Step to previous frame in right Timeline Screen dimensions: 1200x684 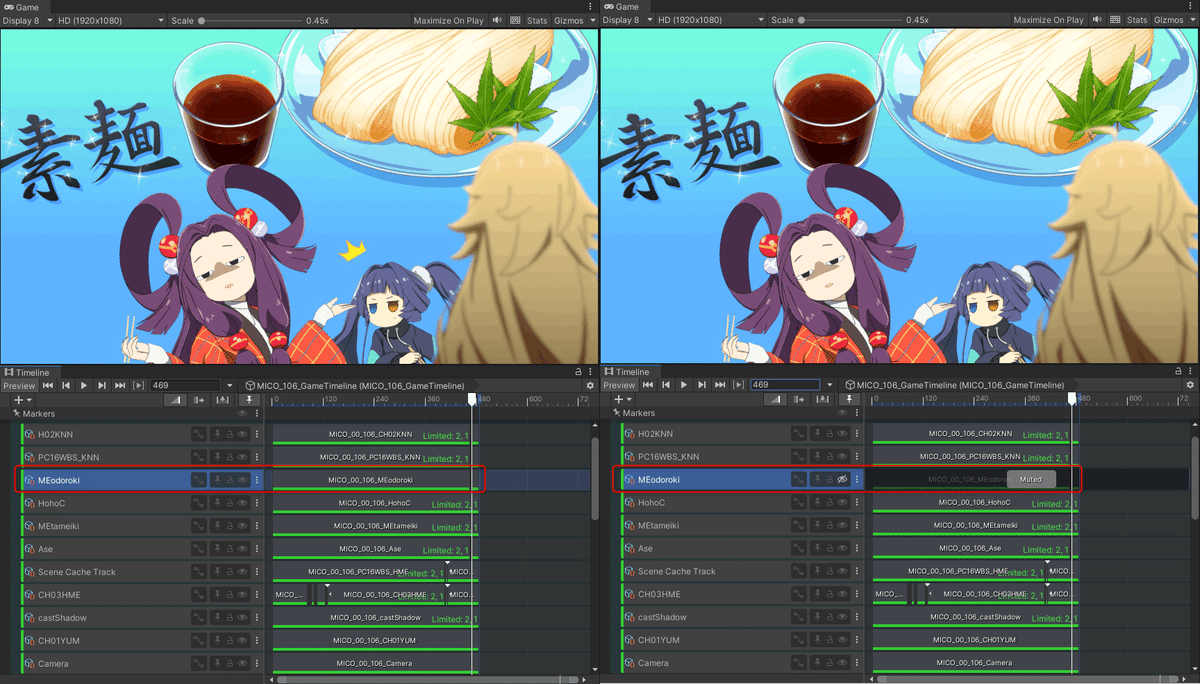tap(666, 385)
